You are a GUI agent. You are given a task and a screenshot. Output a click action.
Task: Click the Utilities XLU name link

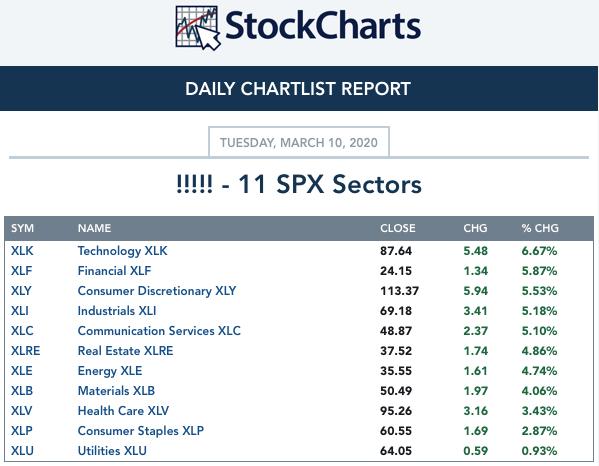[x=112, y=451]
